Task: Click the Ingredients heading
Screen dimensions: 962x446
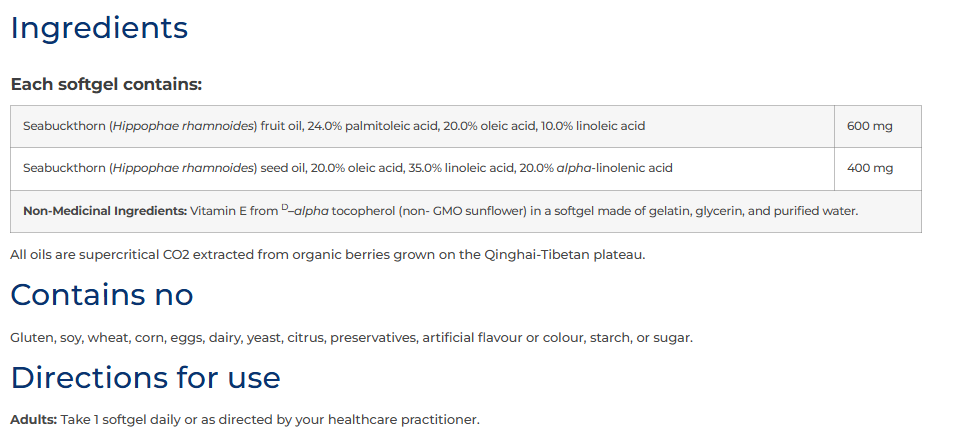Action: point(99,29)
